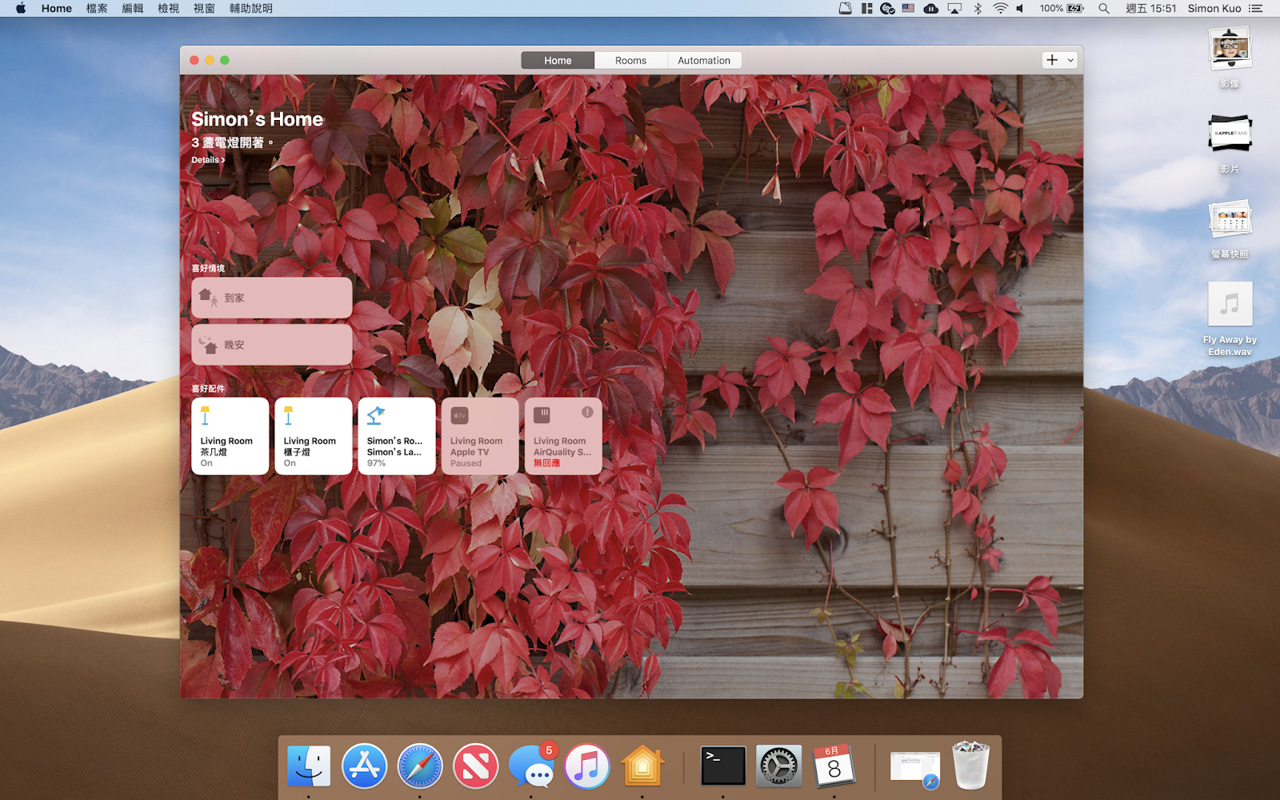
Task: Open Terminal from the Dock
Action: click(723, 766)
